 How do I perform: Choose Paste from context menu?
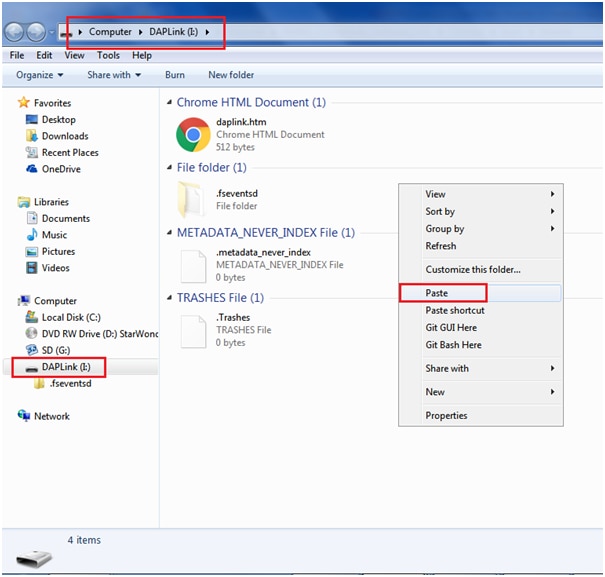point(481,293)
